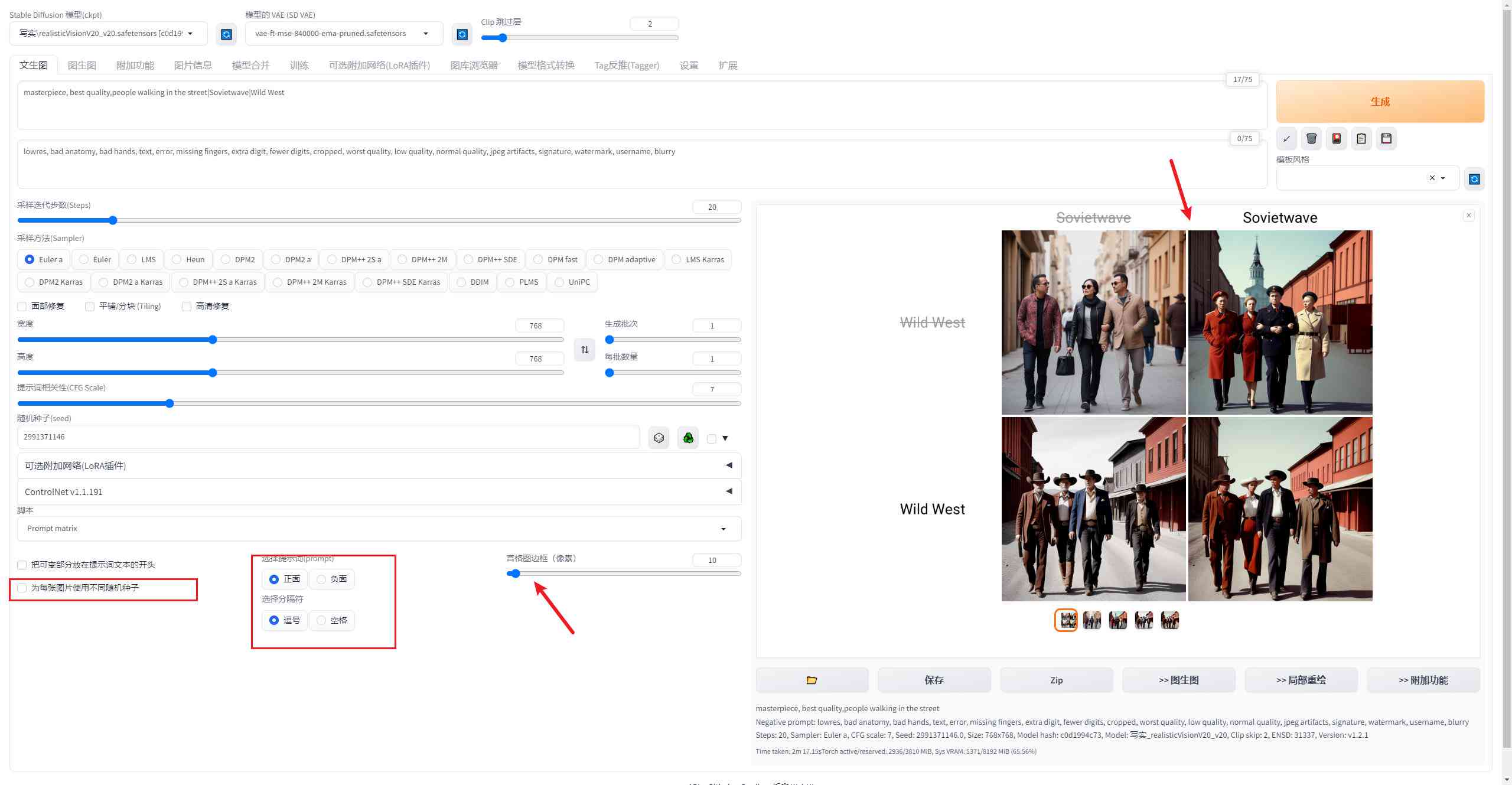Adjust 采样迭代步数 Steps slider
This screenshot has width=1512, height=785.
coord(113,219)
